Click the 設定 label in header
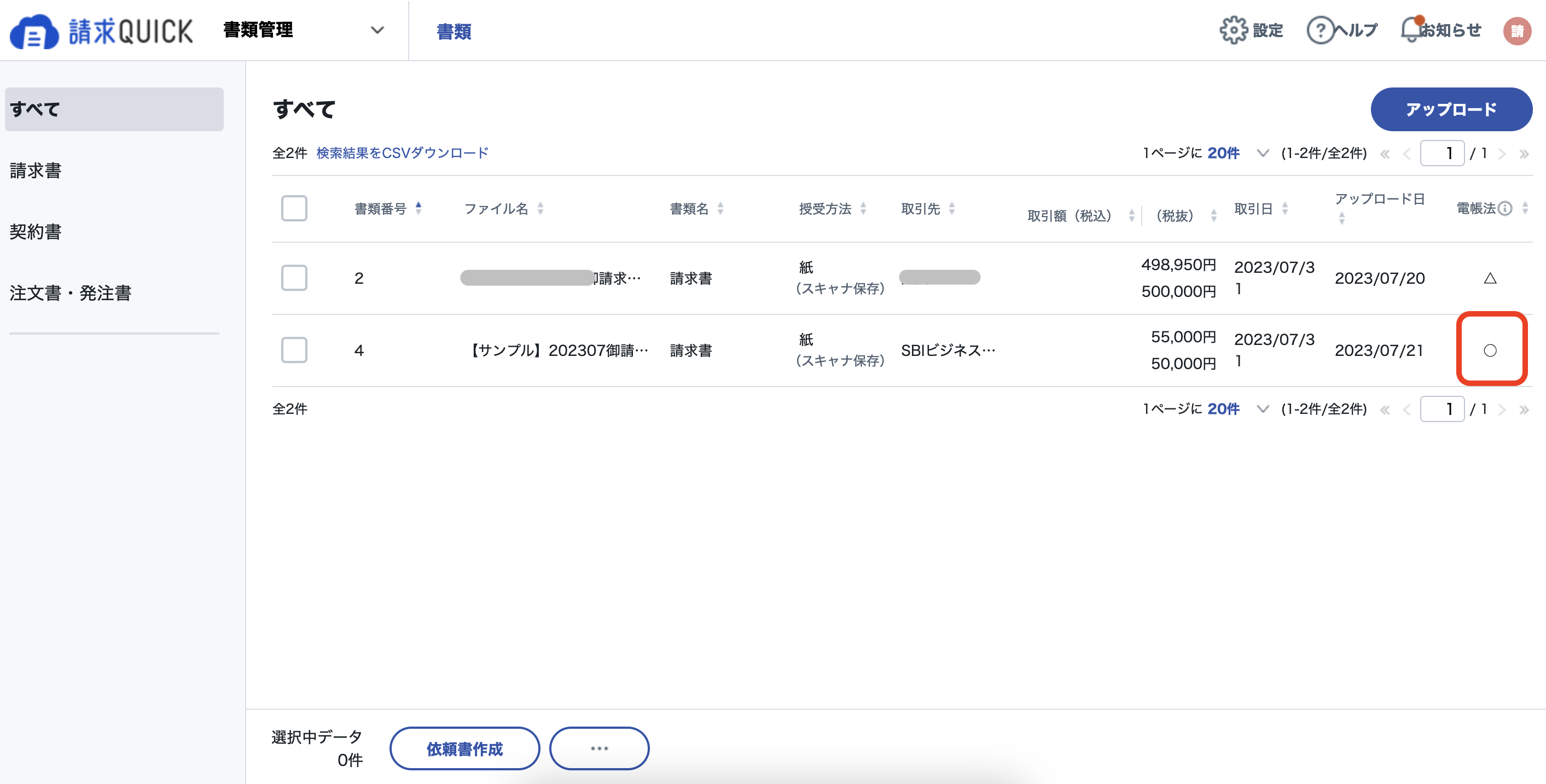The image size is (1546, 784). (x=1268, y=30)
